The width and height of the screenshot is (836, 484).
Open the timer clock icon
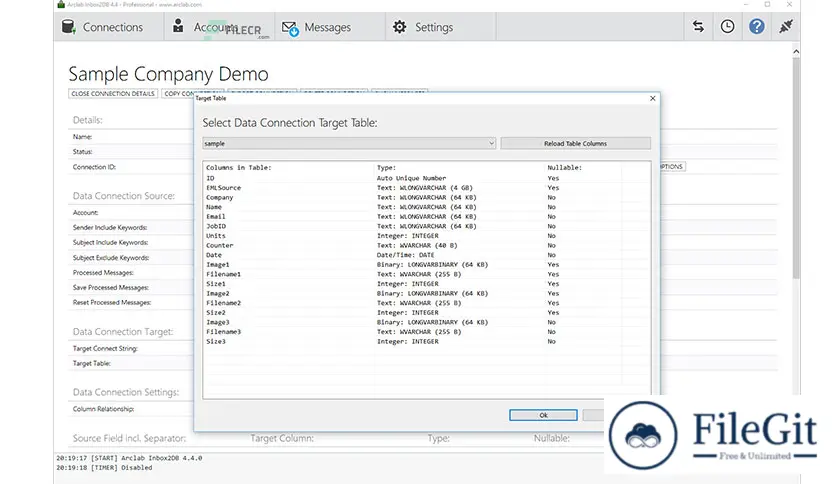coord(727,27)
